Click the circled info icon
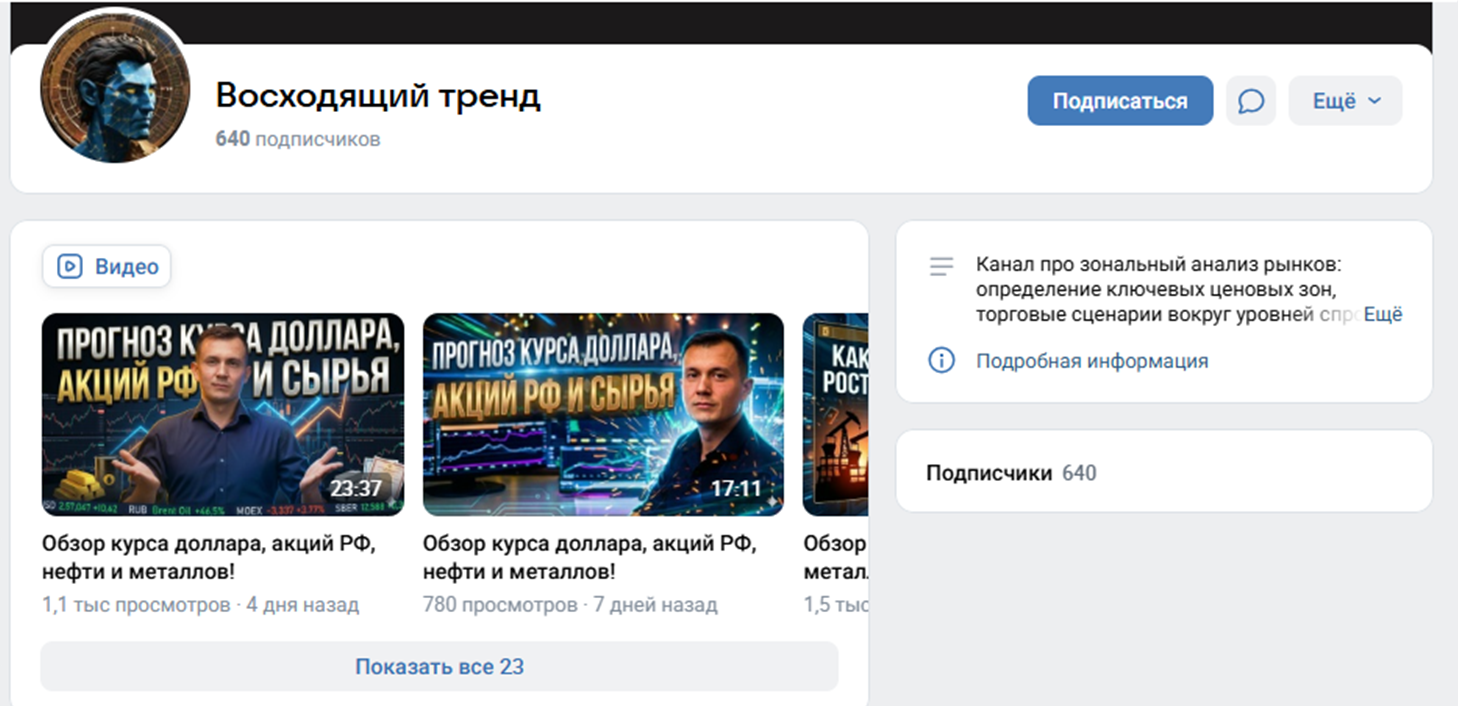The image size is (1458, 706). pos(941,361)
